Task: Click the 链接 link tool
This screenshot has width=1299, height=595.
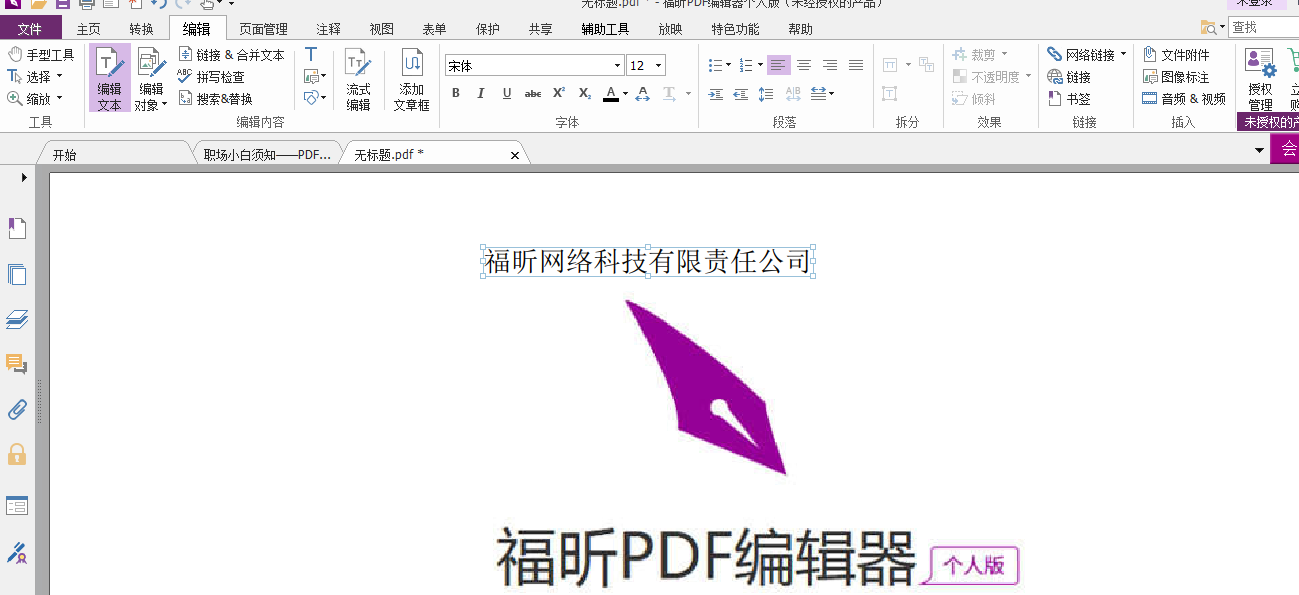Action: click(1069, 77)
